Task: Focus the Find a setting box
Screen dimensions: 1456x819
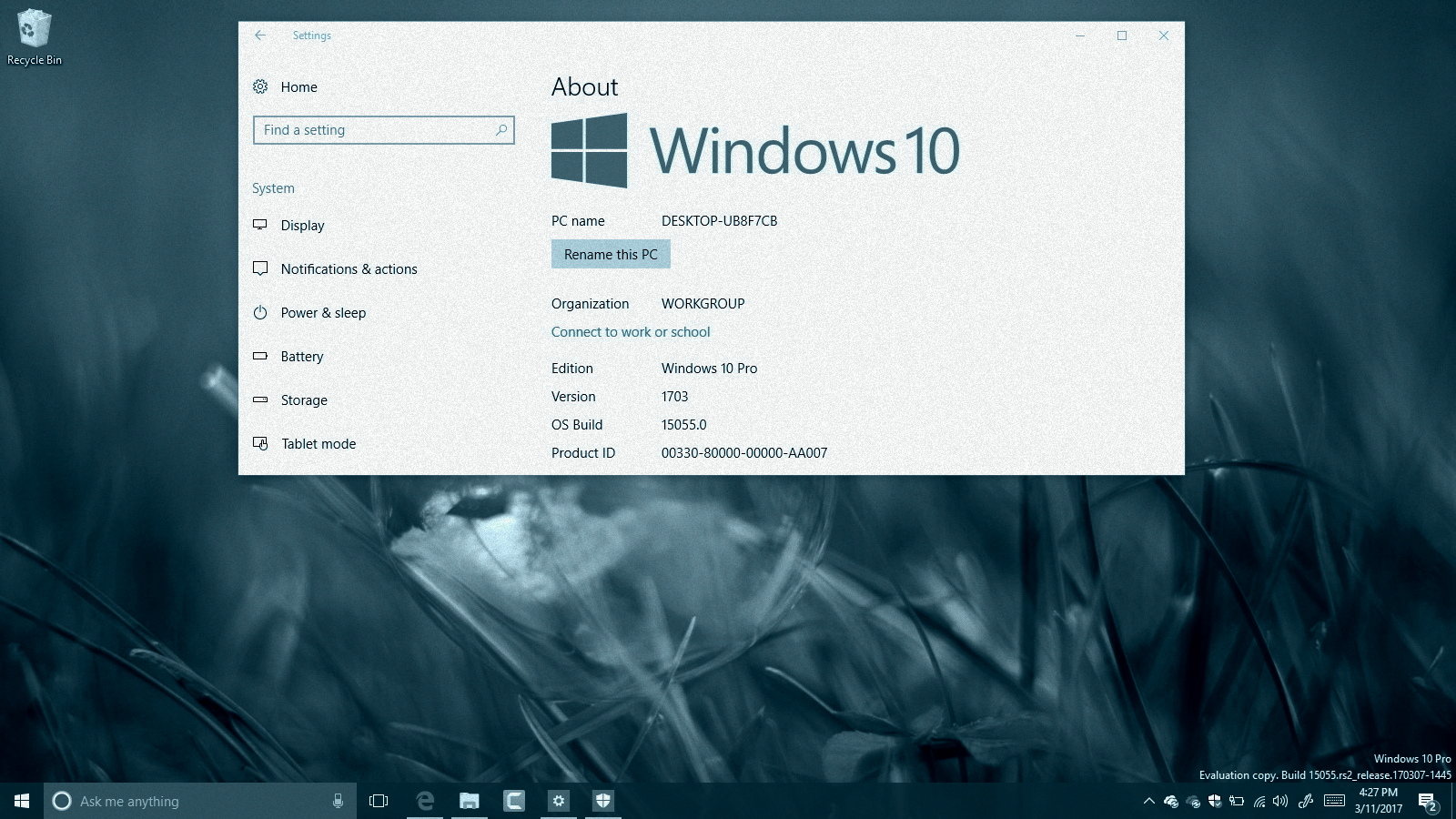Action: pos(383,130)
